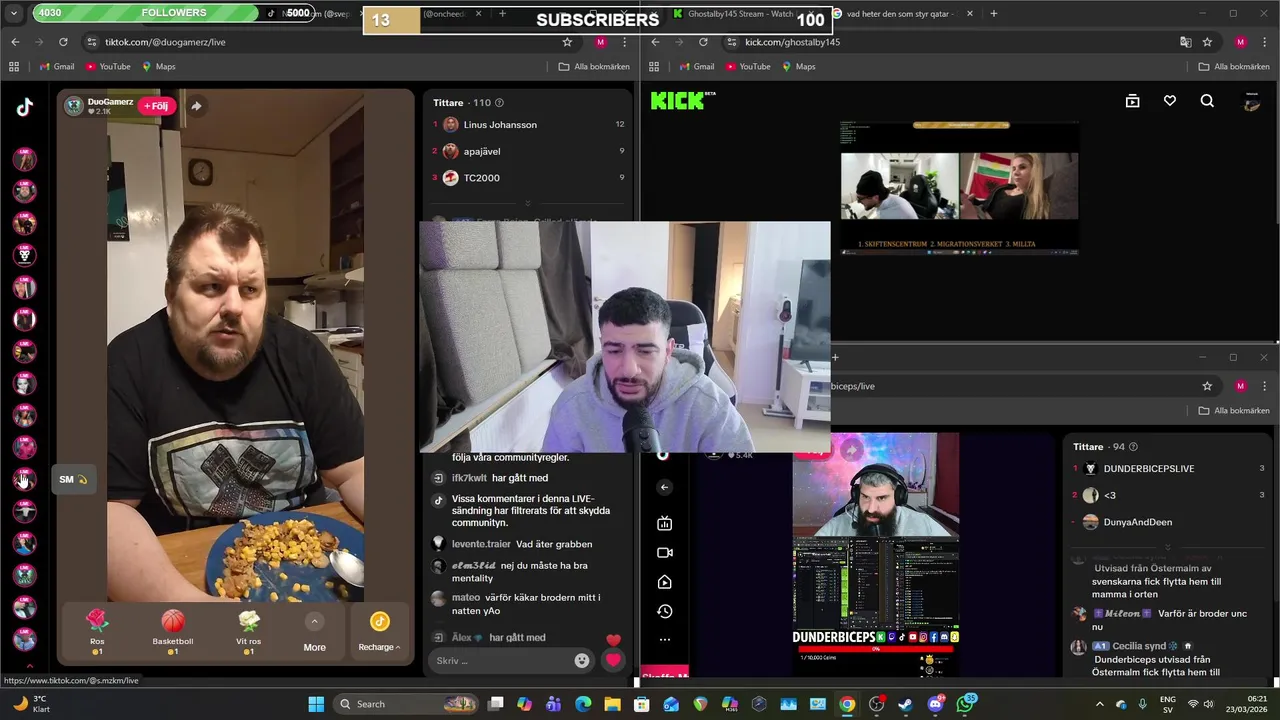Share the DuoGamerz live stream
The width and height of the screenshot is (1280, 720).
[x=196, y=106]
